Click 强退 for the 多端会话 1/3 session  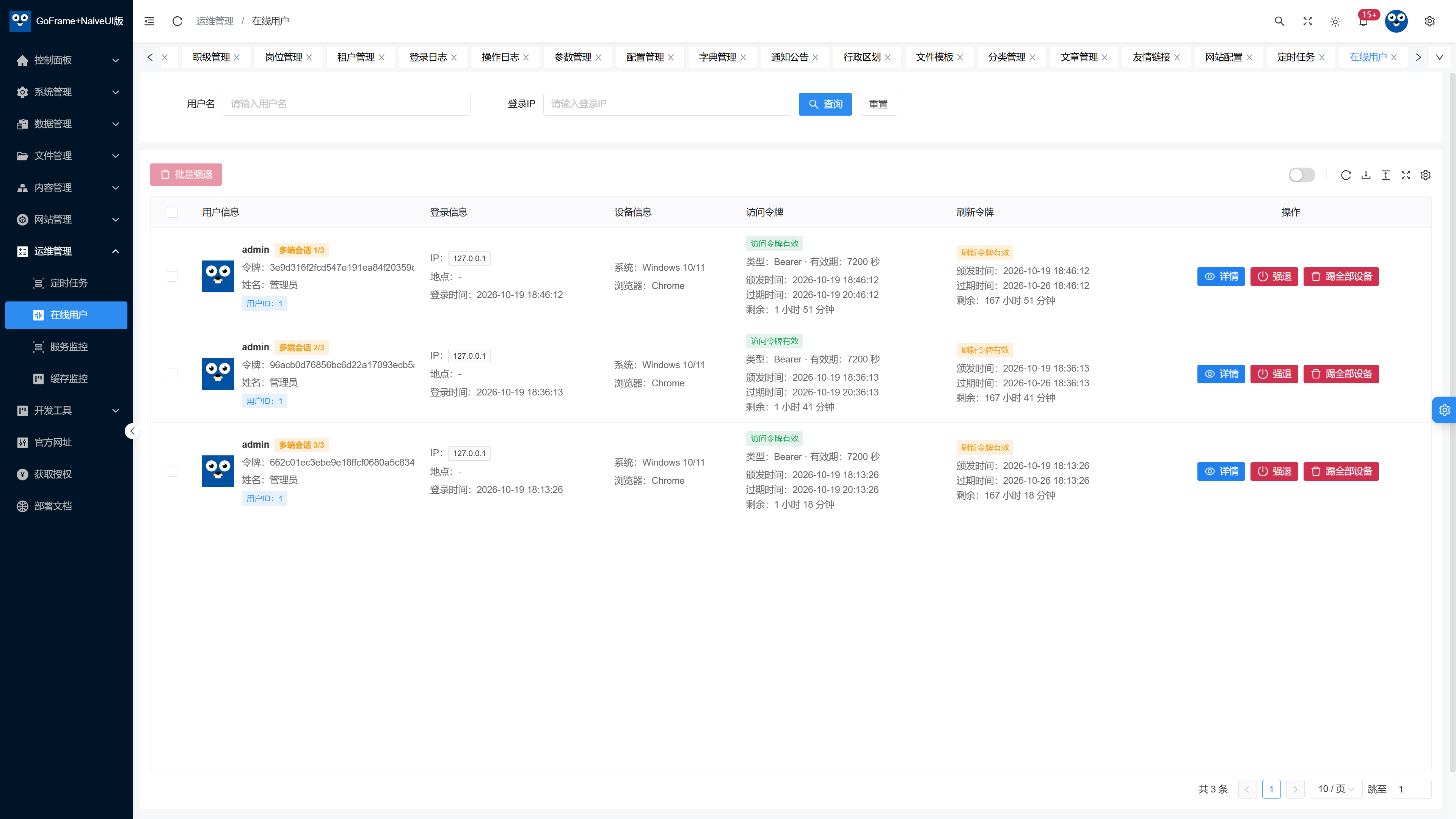pyautogui.click(x=1274, y=276)
